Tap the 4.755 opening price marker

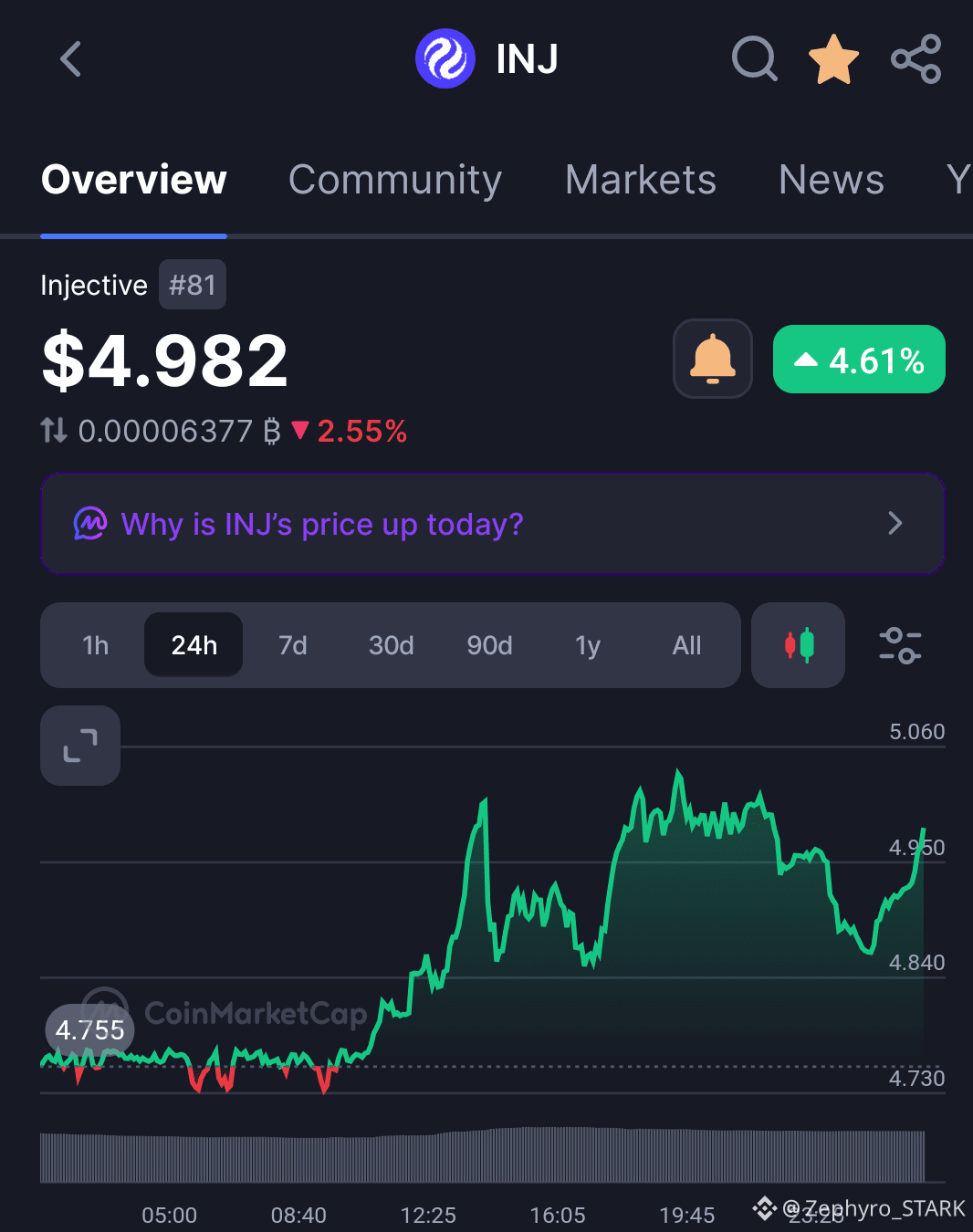click(x=89, y=1030)
